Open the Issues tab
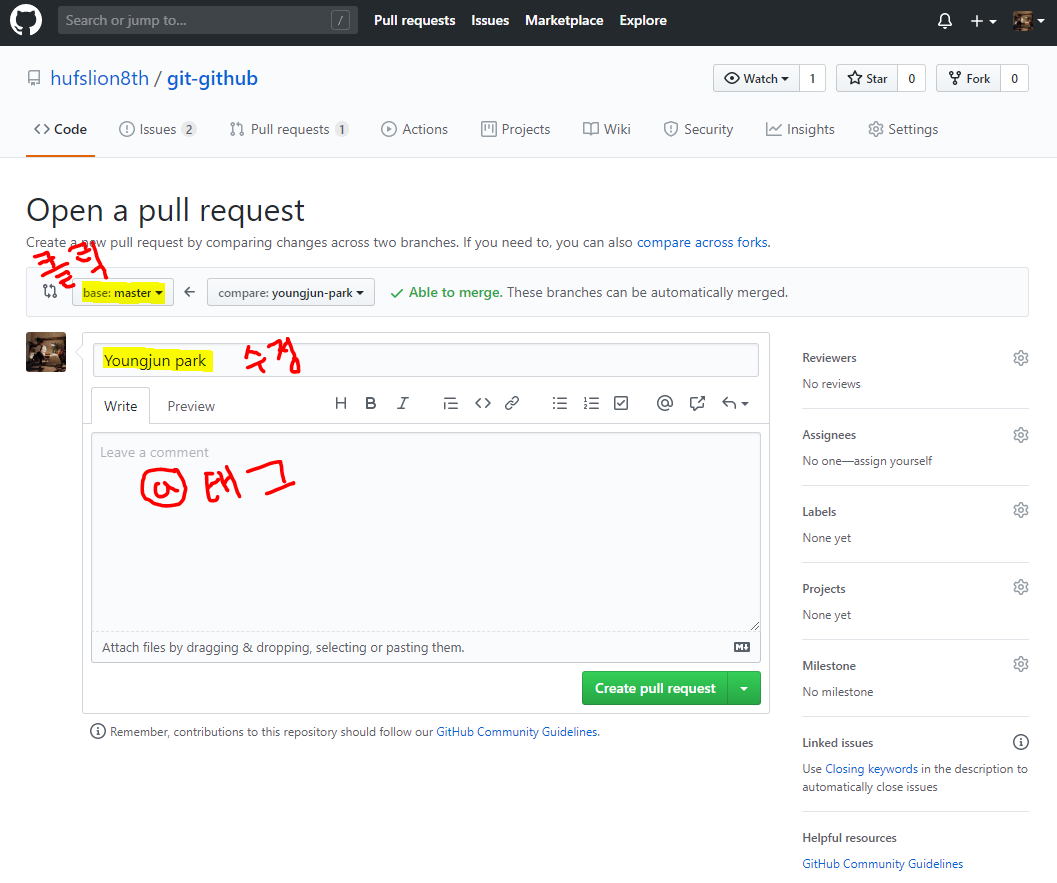The width and height of the screenshot is (1057, 883). [158, 129]
